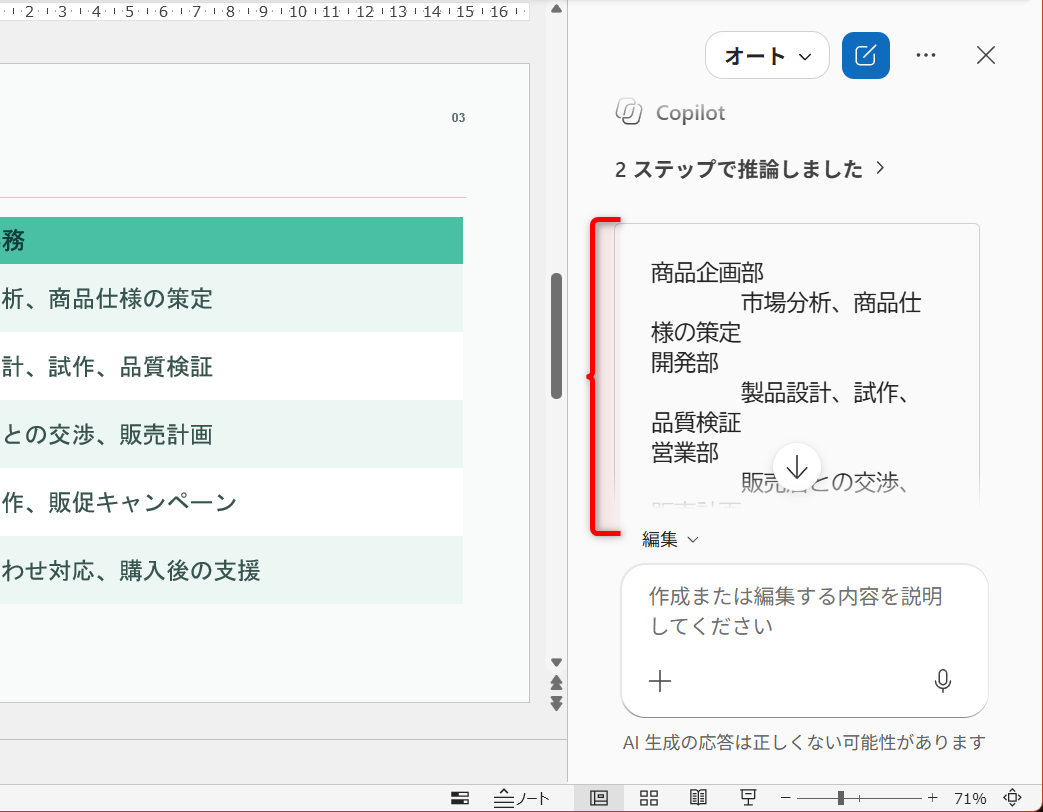1043x812 pixels.
Task: Go to the previous slide button
Action: pos(557,682)
